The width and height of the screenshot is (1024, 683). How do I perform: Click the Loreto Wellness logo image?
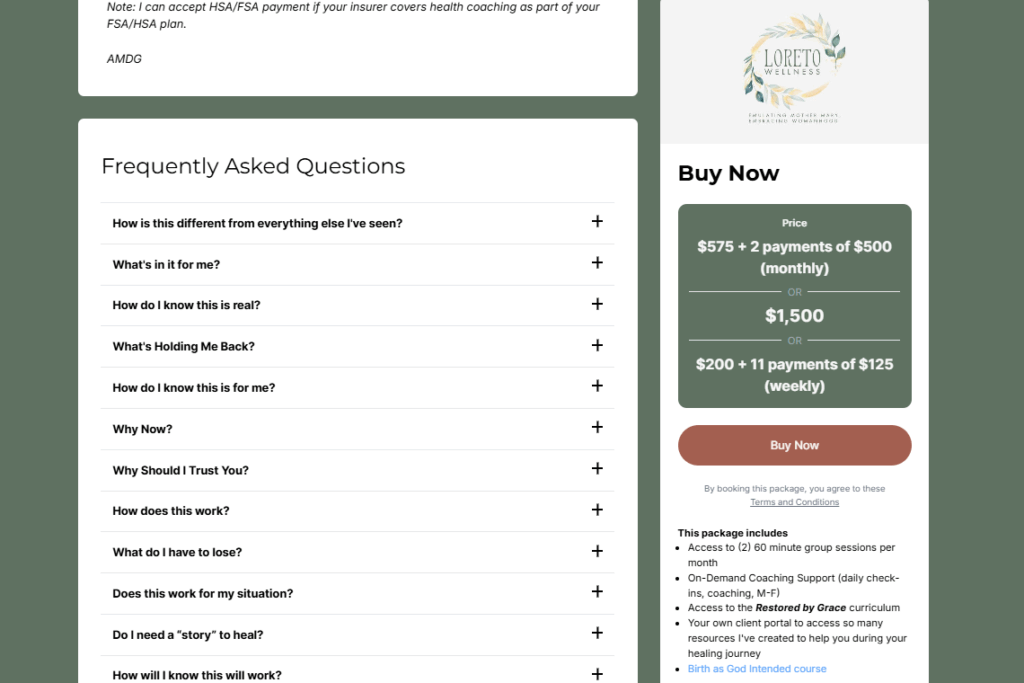pyautogui.click(x=794, y=68)
